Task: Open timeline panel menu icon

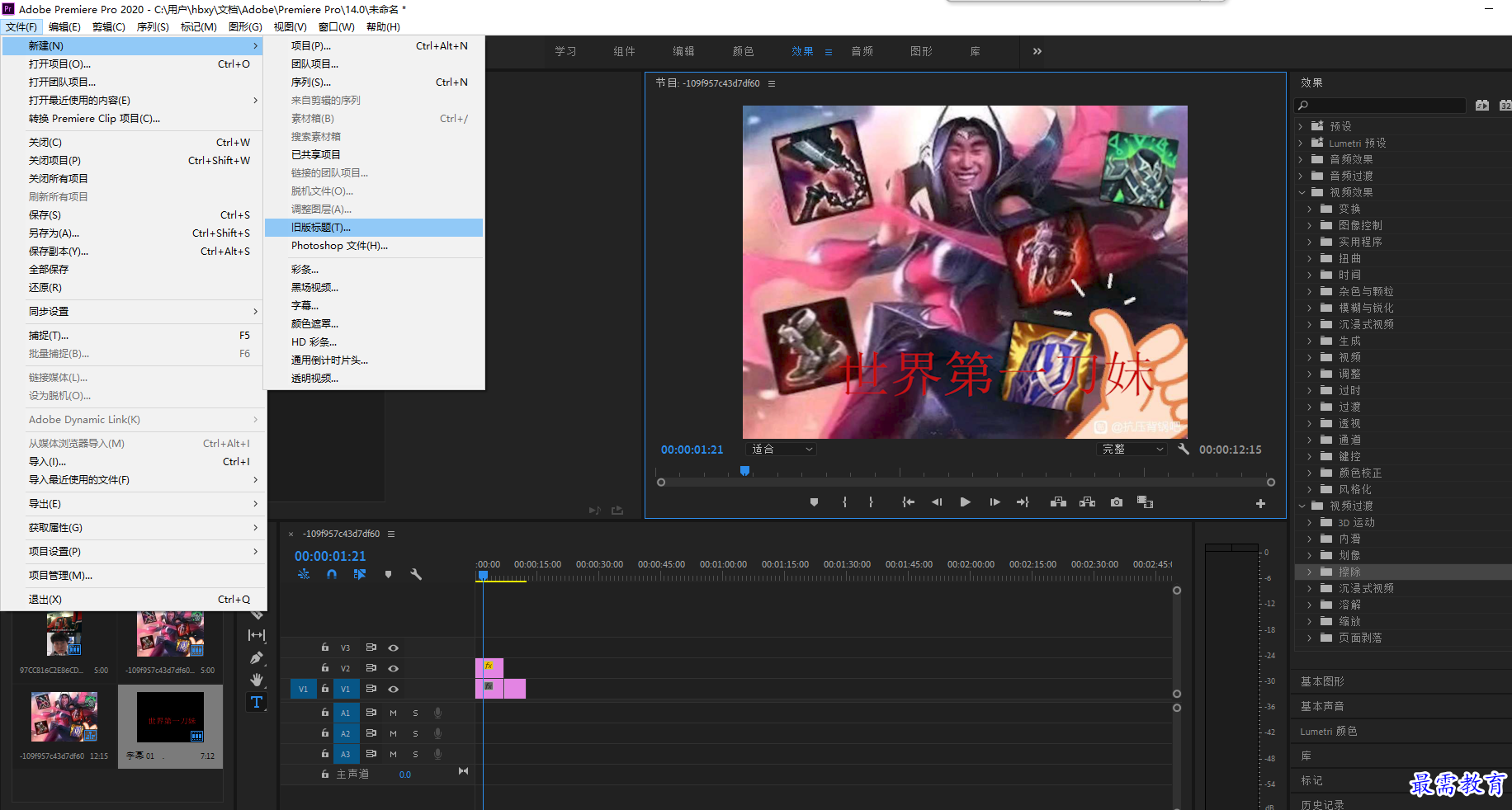Action: pos(391,534)
